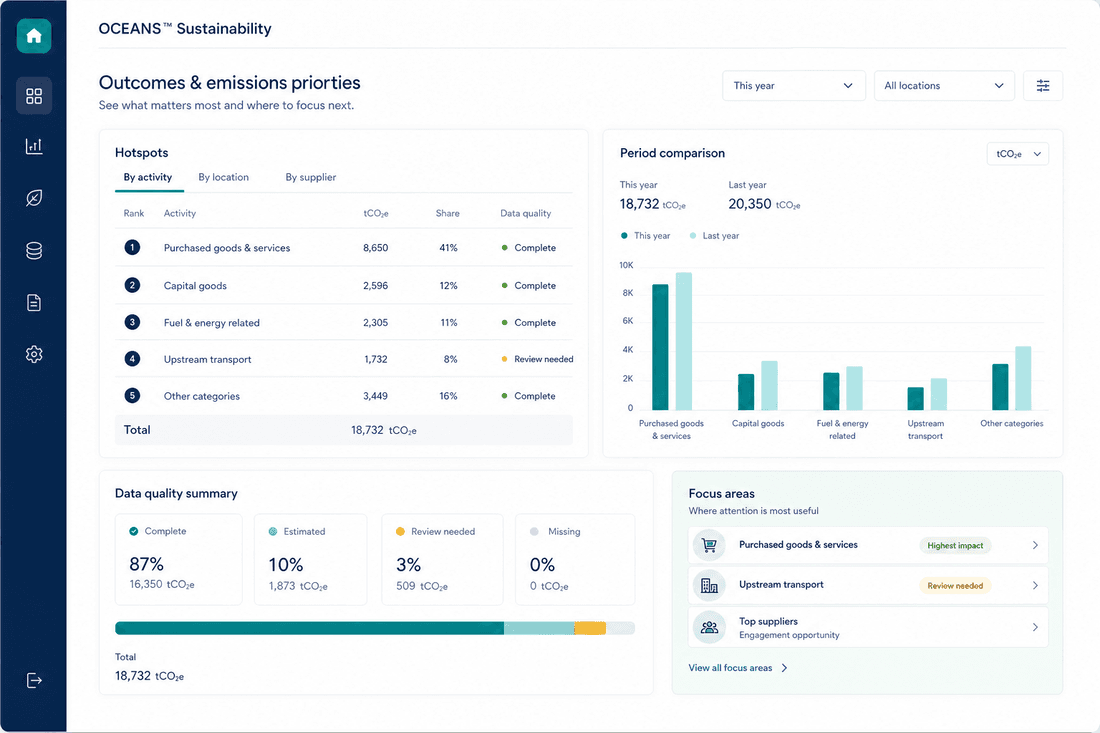Switch to the By location tab
The image size is (1100, 733).
pyautogui.click(x=223, y=177)
